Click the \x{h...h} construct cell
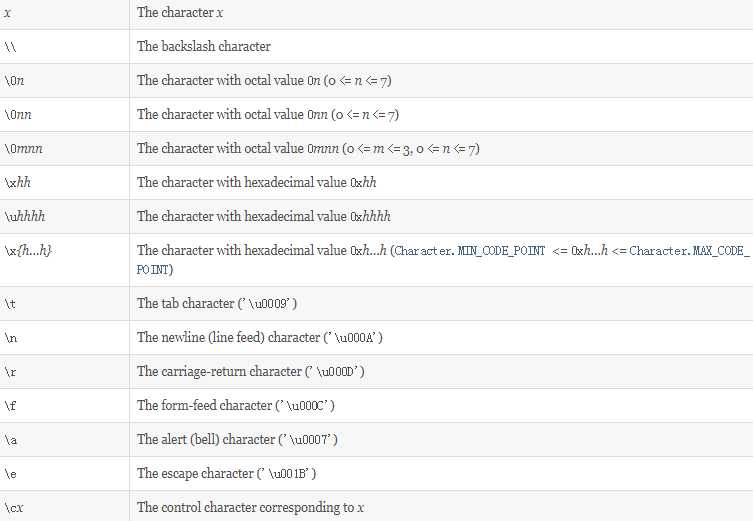Viewport: 753px width, 521px height. 28,250
